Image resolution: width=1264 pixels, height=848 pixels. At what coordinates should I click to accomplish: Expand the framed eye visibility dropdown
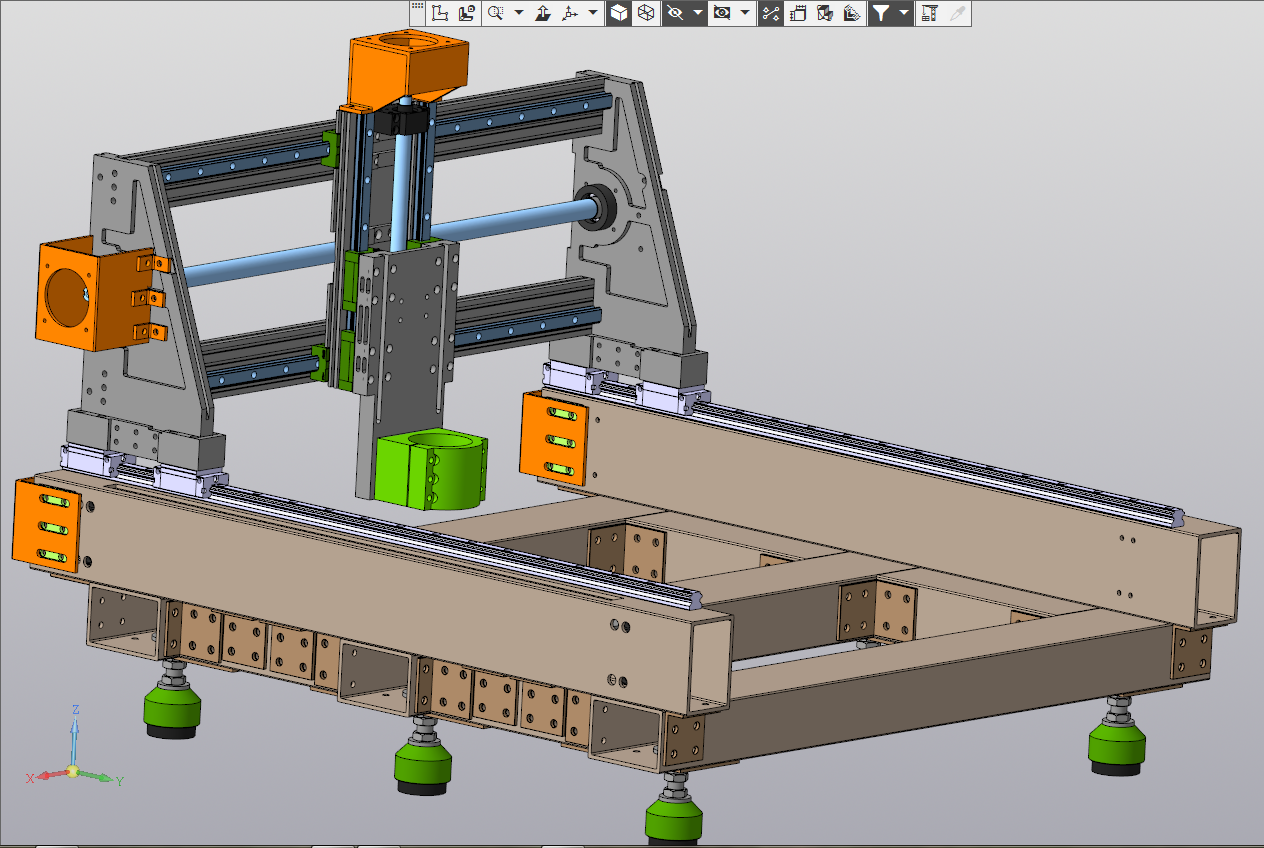(745, 14)
